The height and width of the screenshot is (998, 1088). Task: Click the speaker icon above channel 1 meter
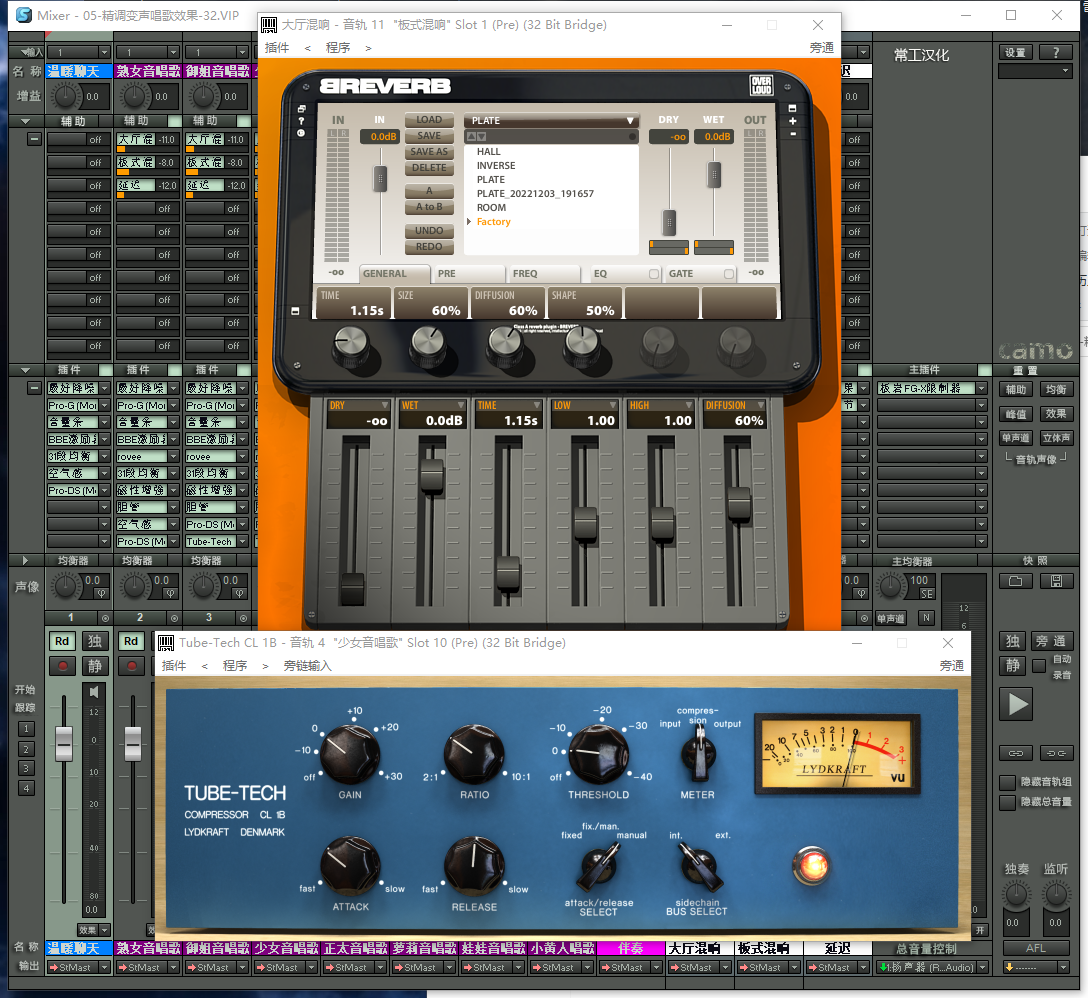[94, 691]
